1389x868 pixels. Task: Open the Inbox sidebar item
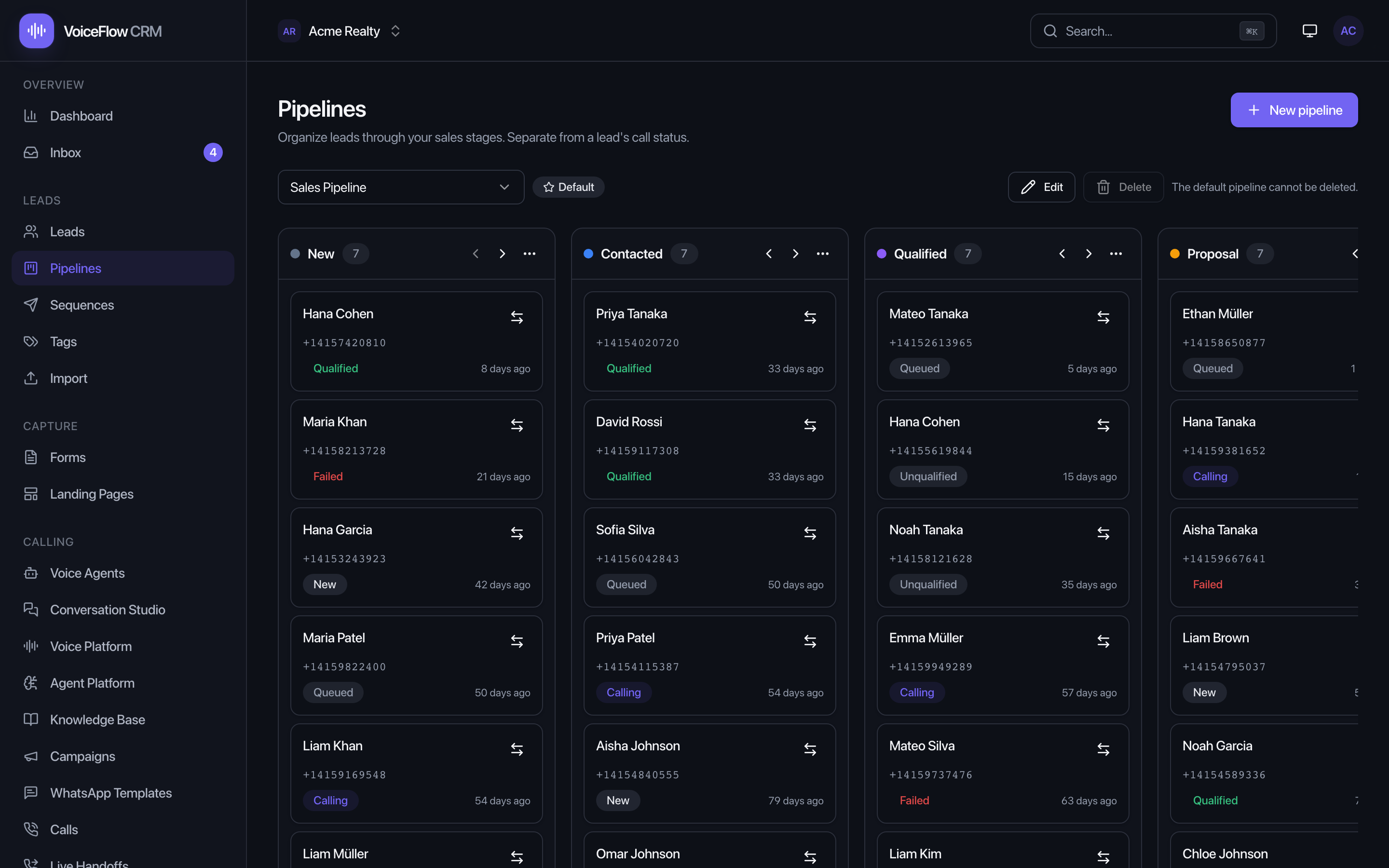point(123,153)
